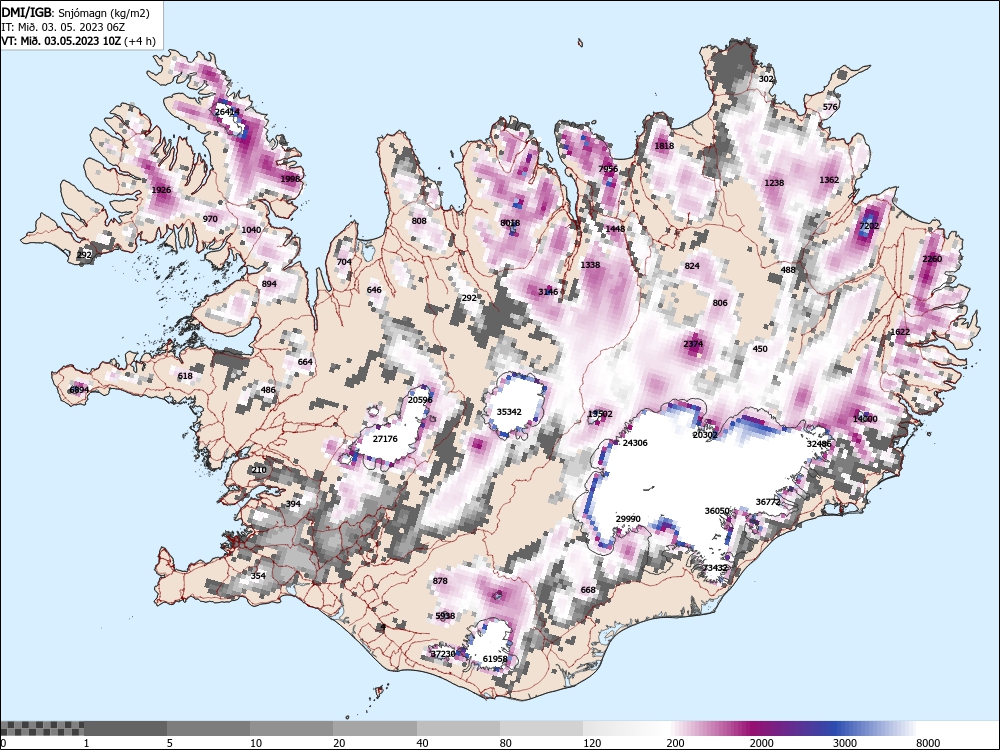The image size is (1000, 750).
Task: Click the glacier value 24306
Action: point(635,443)
